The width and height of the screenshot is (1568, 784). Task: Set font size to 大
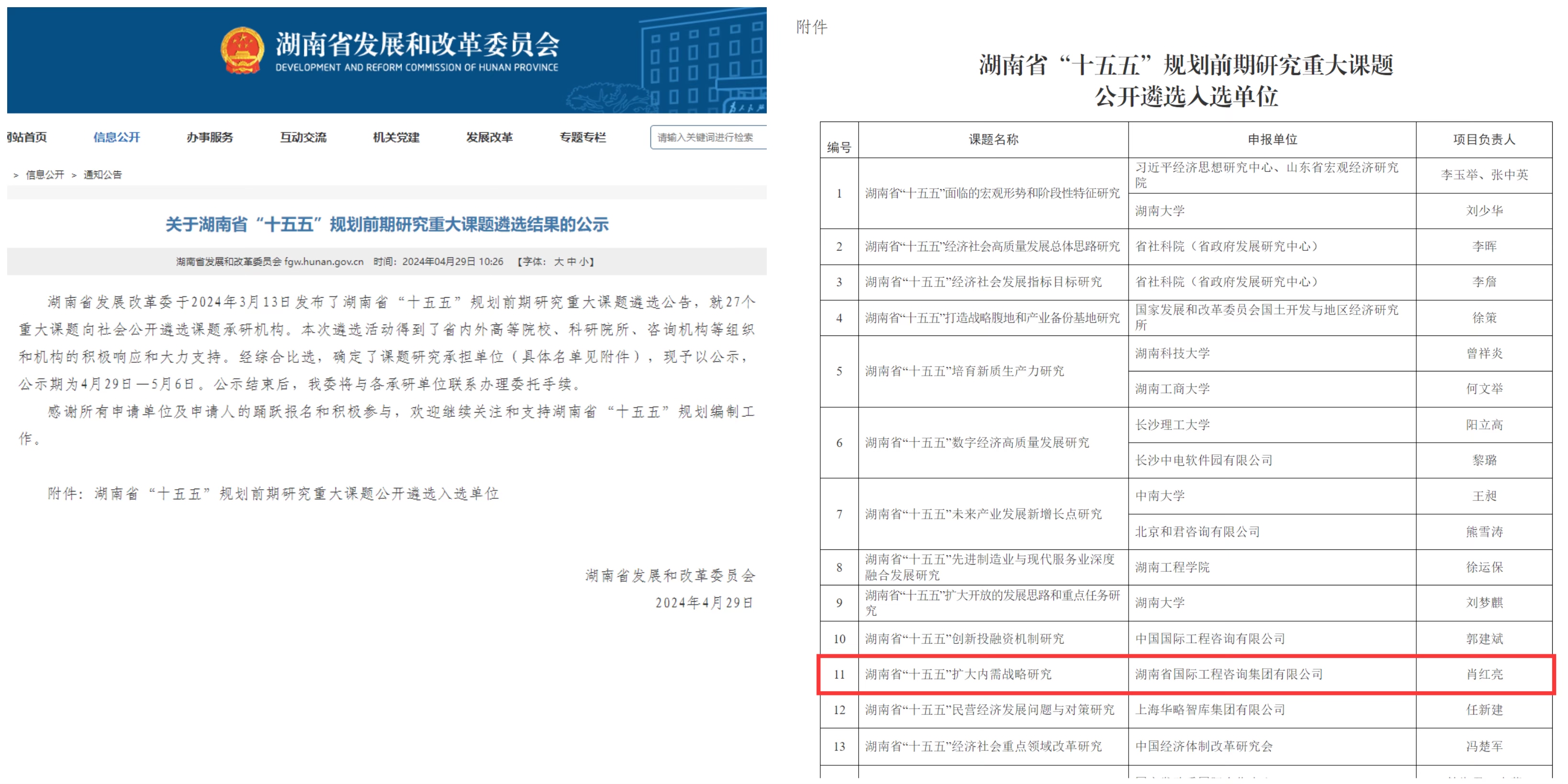coord(558,262)
